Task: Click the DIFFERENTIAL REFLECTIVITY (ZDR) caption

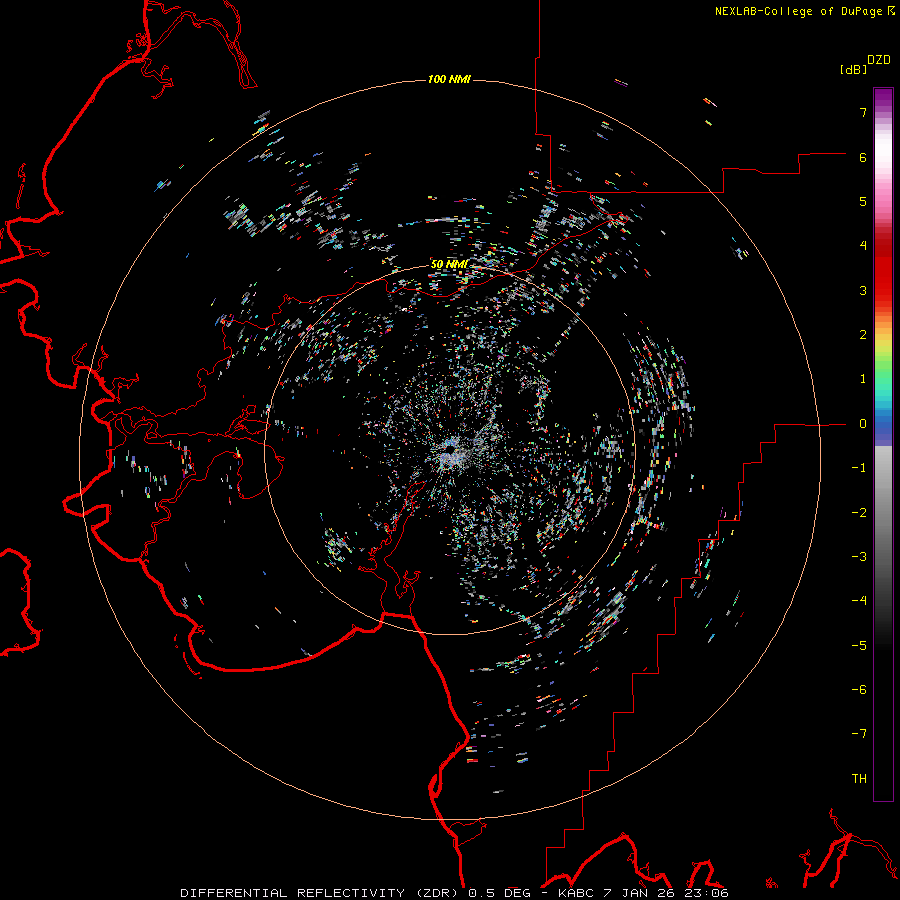Action: pos(321,893)
